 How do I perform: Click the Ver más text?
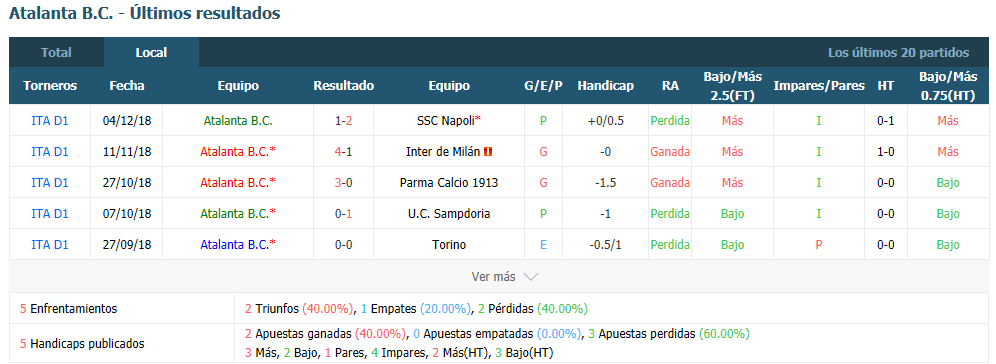click(x=494, y=277)
